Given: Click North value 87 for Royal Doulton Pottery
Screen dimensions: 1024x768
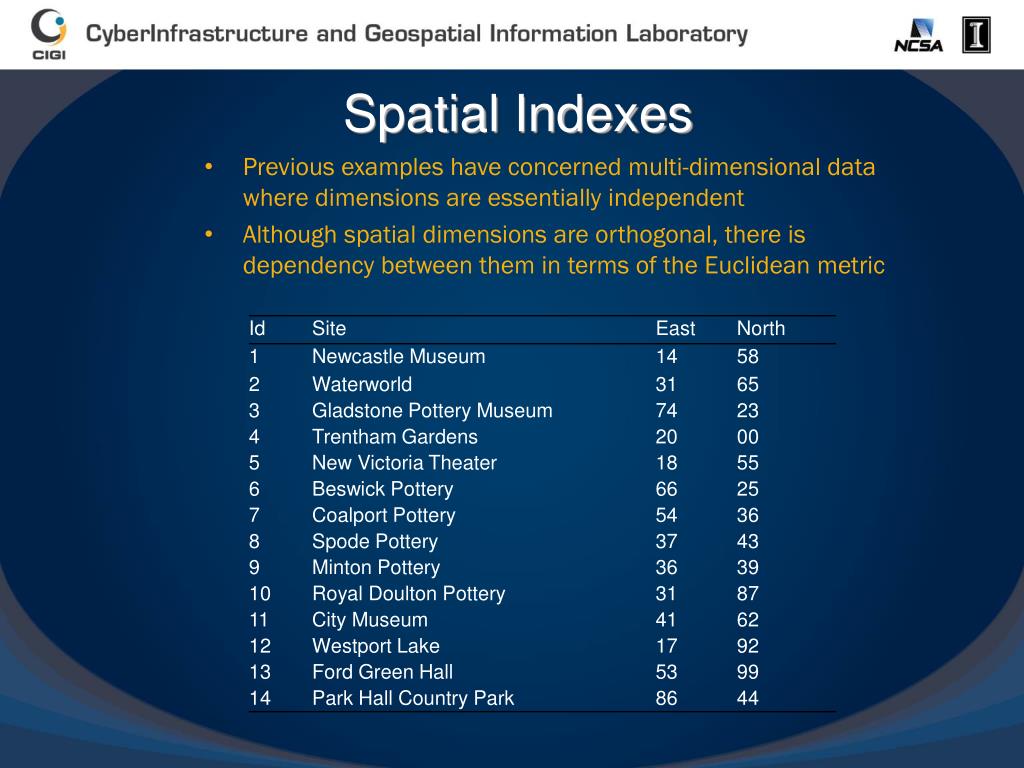Looking at the screenshot, I should 748,594.
